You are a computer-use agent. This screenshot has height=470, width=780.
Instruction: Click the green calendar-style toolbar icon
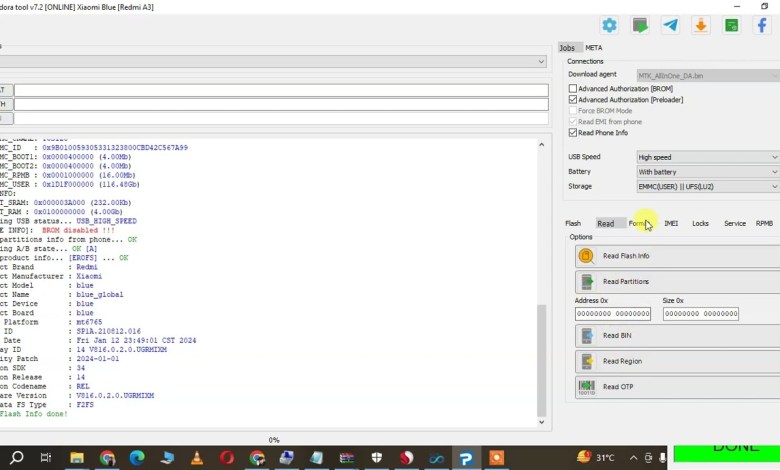tap(732, 25)
